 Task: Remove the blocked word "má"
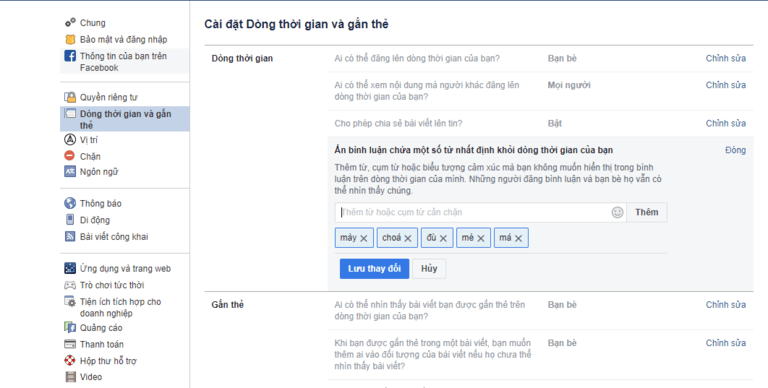[x=518, y=238]
